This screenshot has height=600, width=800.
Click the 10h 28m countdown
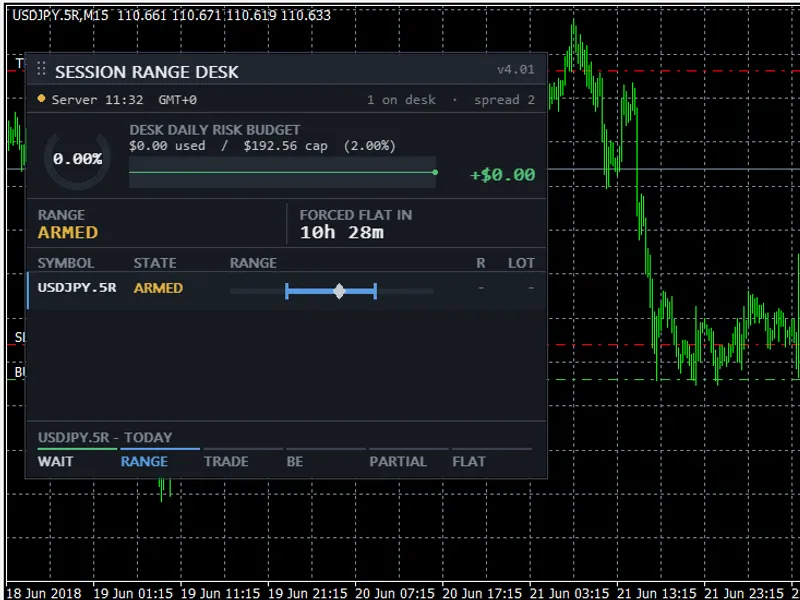tap(342, 233)
